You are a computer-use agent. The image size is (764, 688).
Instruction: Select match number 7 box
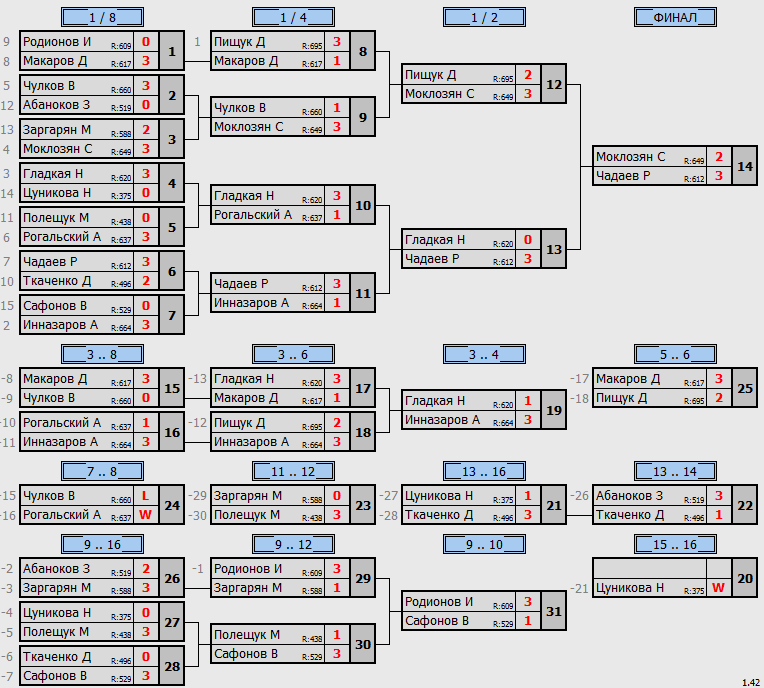(172, 315)
